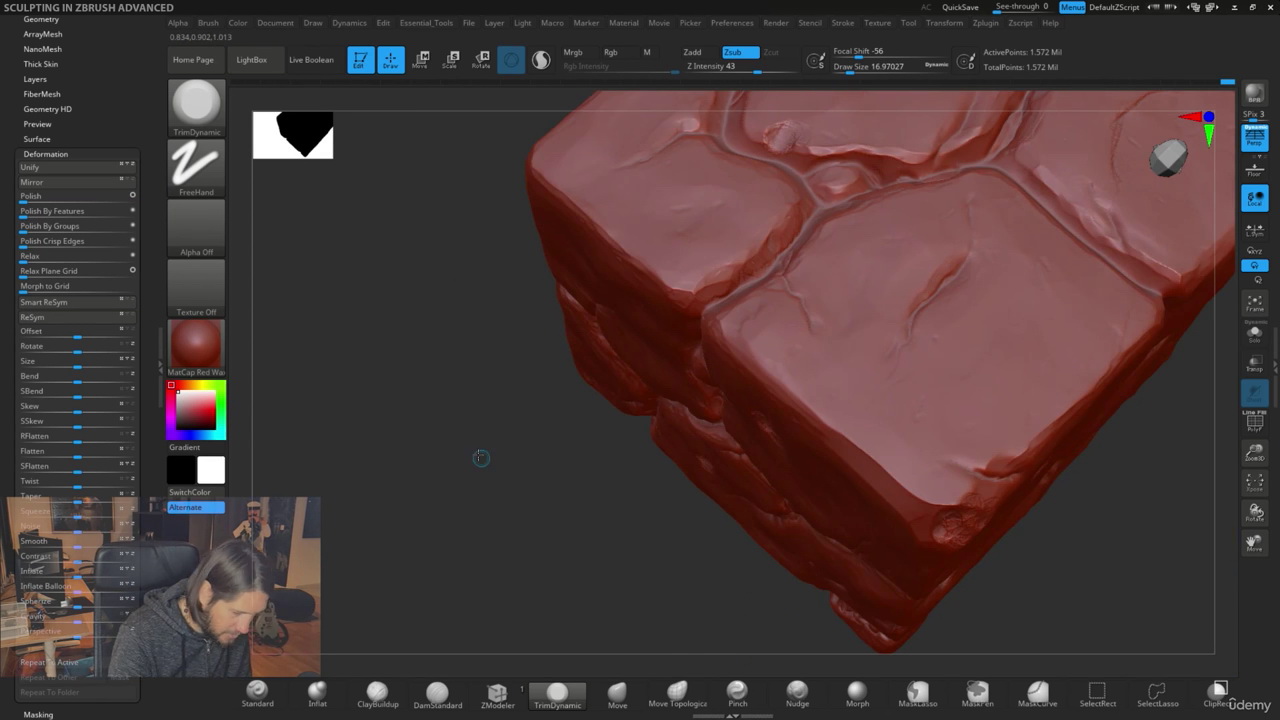Toggle the Zadd mode

[x=692, y=52]
